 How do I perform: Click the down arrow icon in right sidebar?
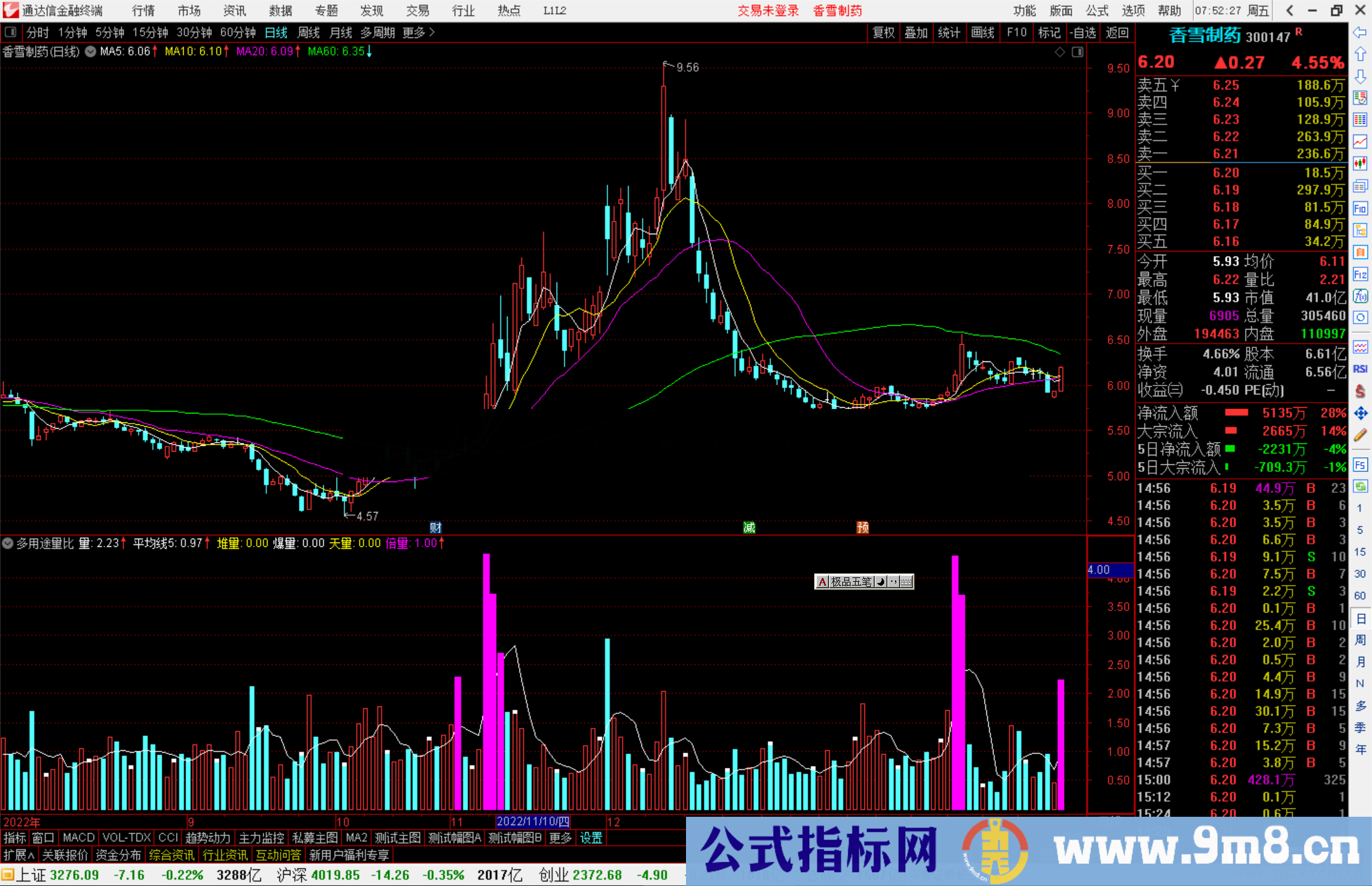pos(1360,76)
